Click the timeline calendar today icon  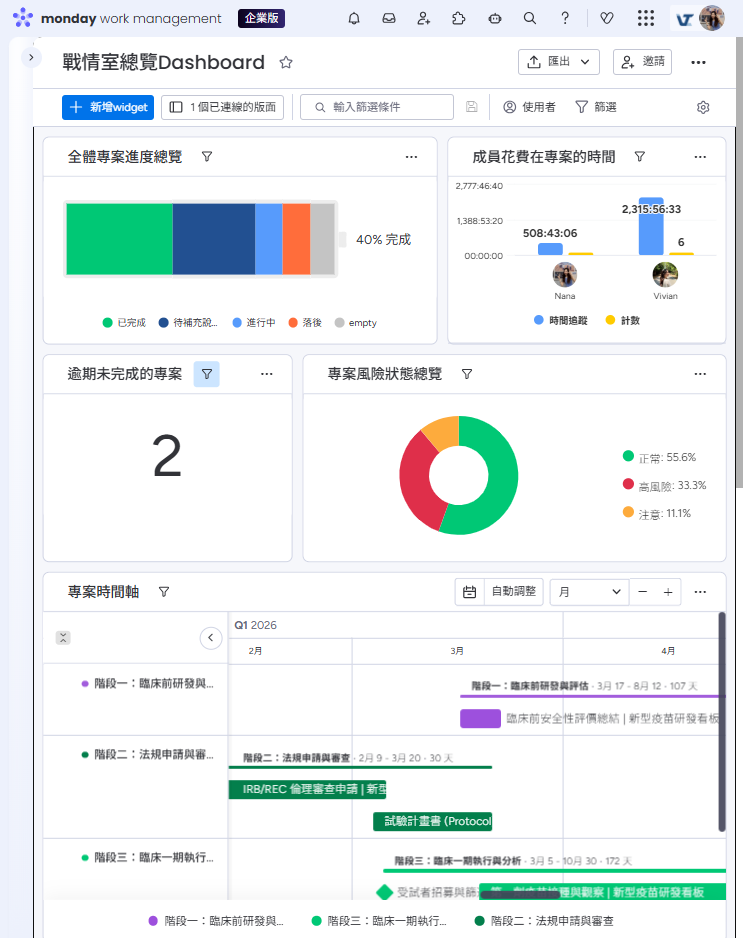[470, 592]
